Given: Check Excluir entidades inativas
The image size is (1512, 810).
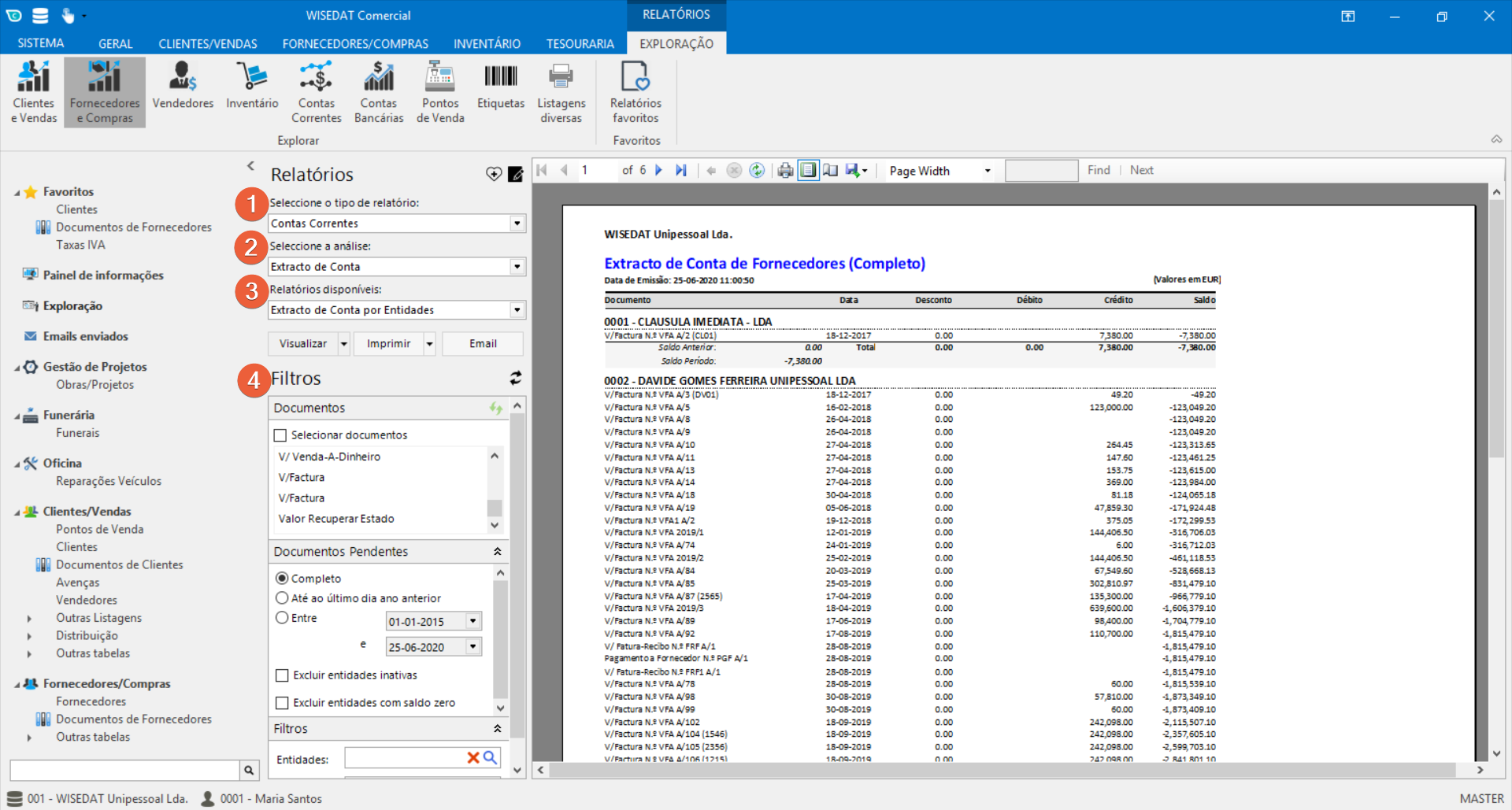Looking at the screenshot, I should [282, 675].
